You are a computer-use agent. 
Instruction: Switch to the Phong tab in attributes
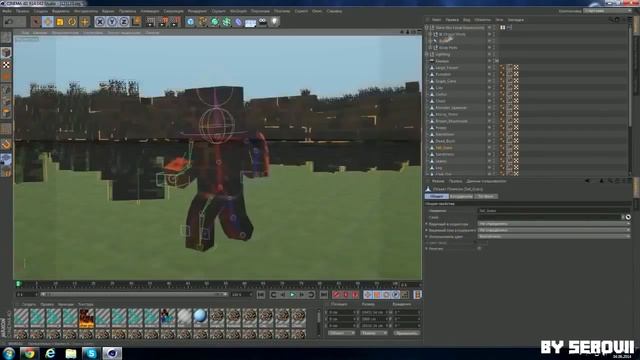(x=486, y=196)
